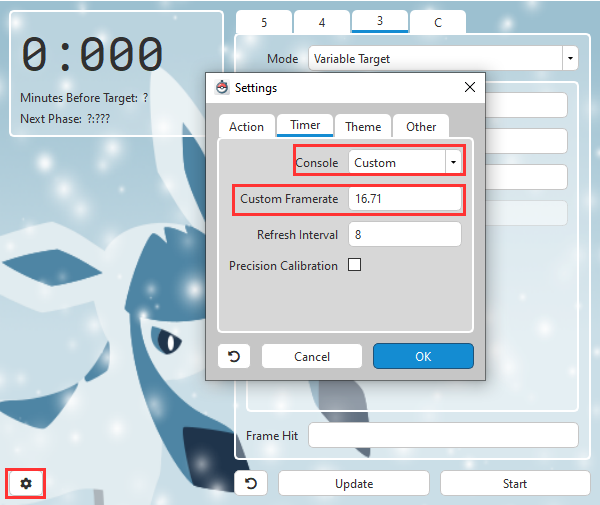Screen dimensions: 600x505
Task: Click the 0:000 timer display
Action: point(93,54)
